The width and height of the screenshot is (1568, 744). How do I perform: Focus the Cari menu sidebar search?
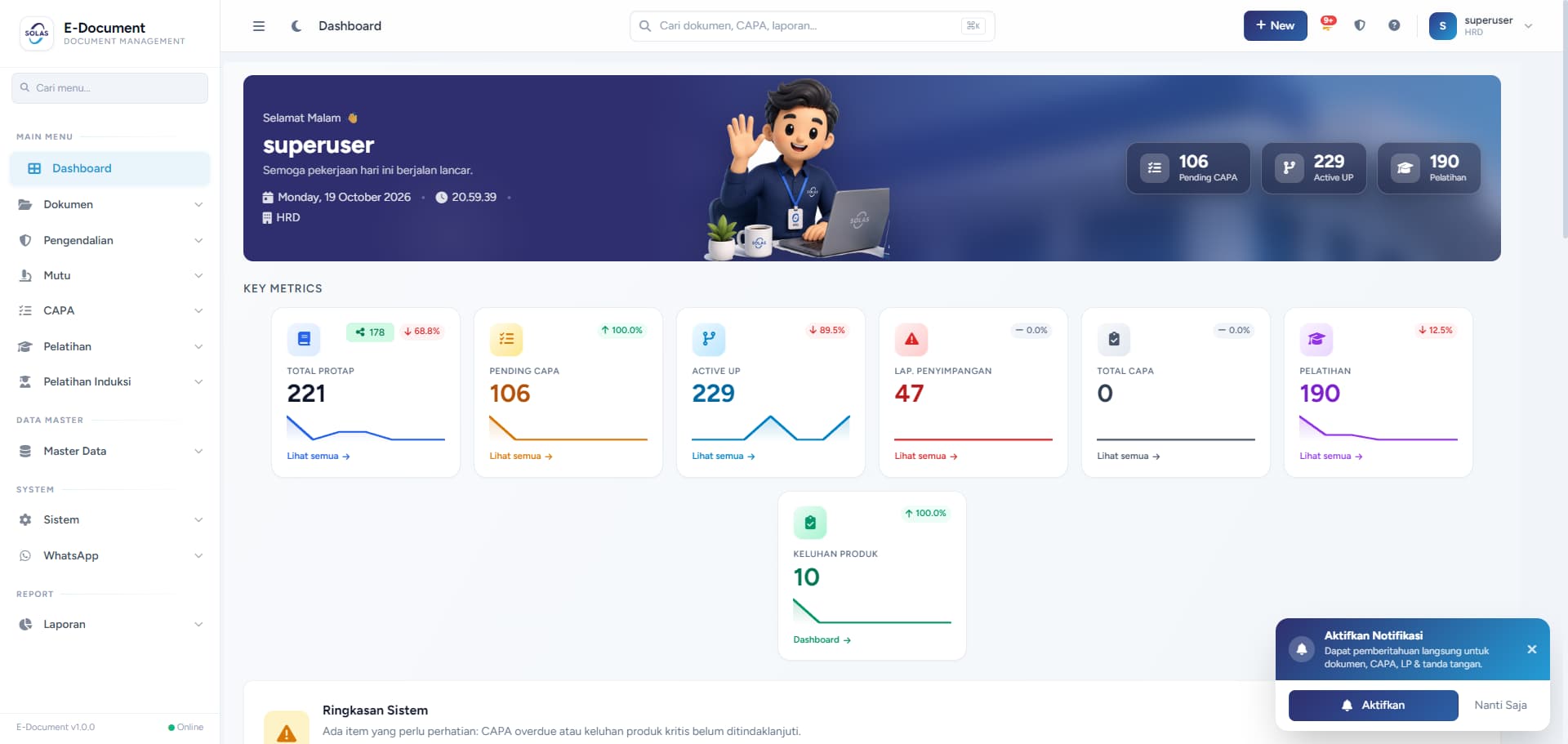click(109, 88)
